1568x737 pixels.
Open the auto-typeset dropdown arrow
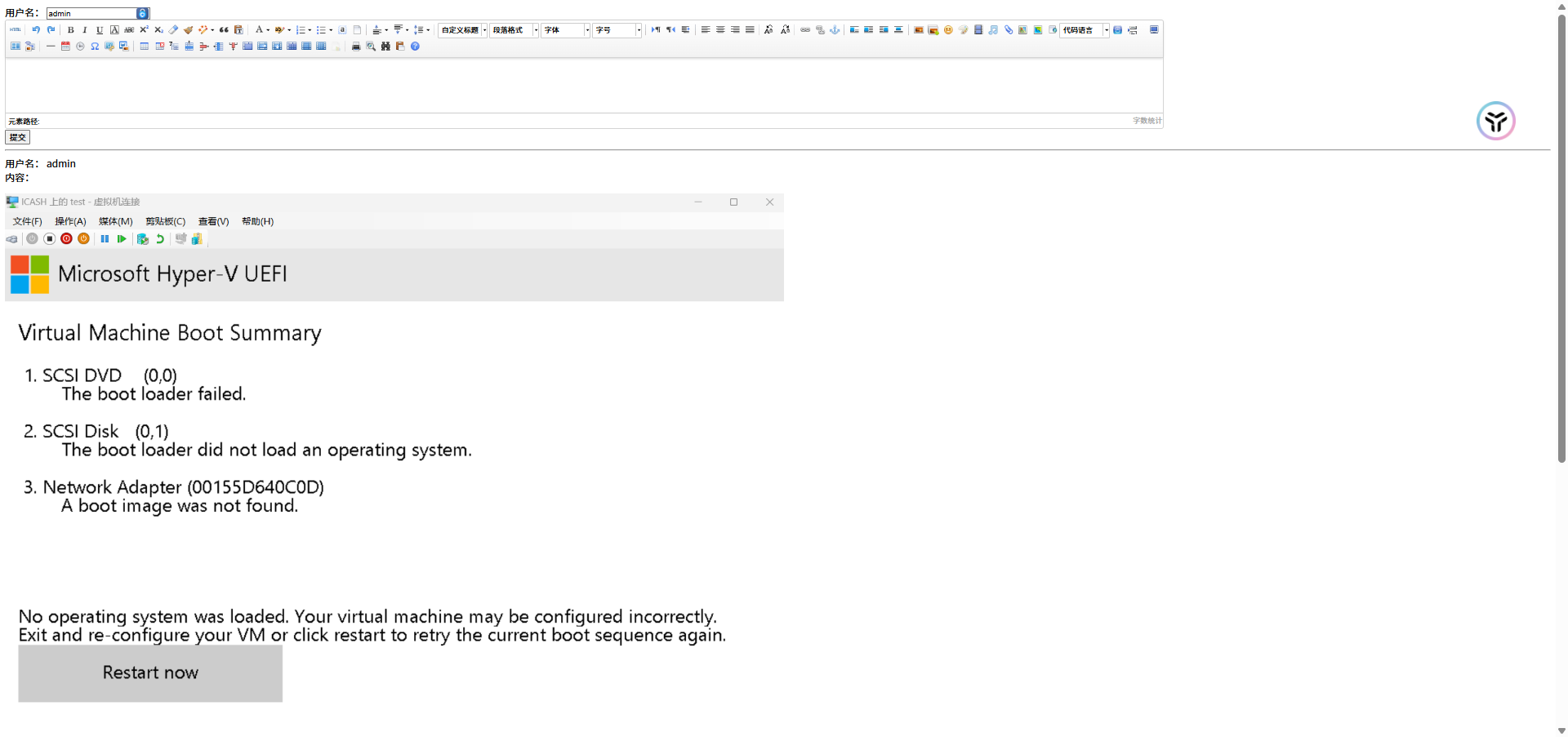pyautogui.click(x=212, y=30)
